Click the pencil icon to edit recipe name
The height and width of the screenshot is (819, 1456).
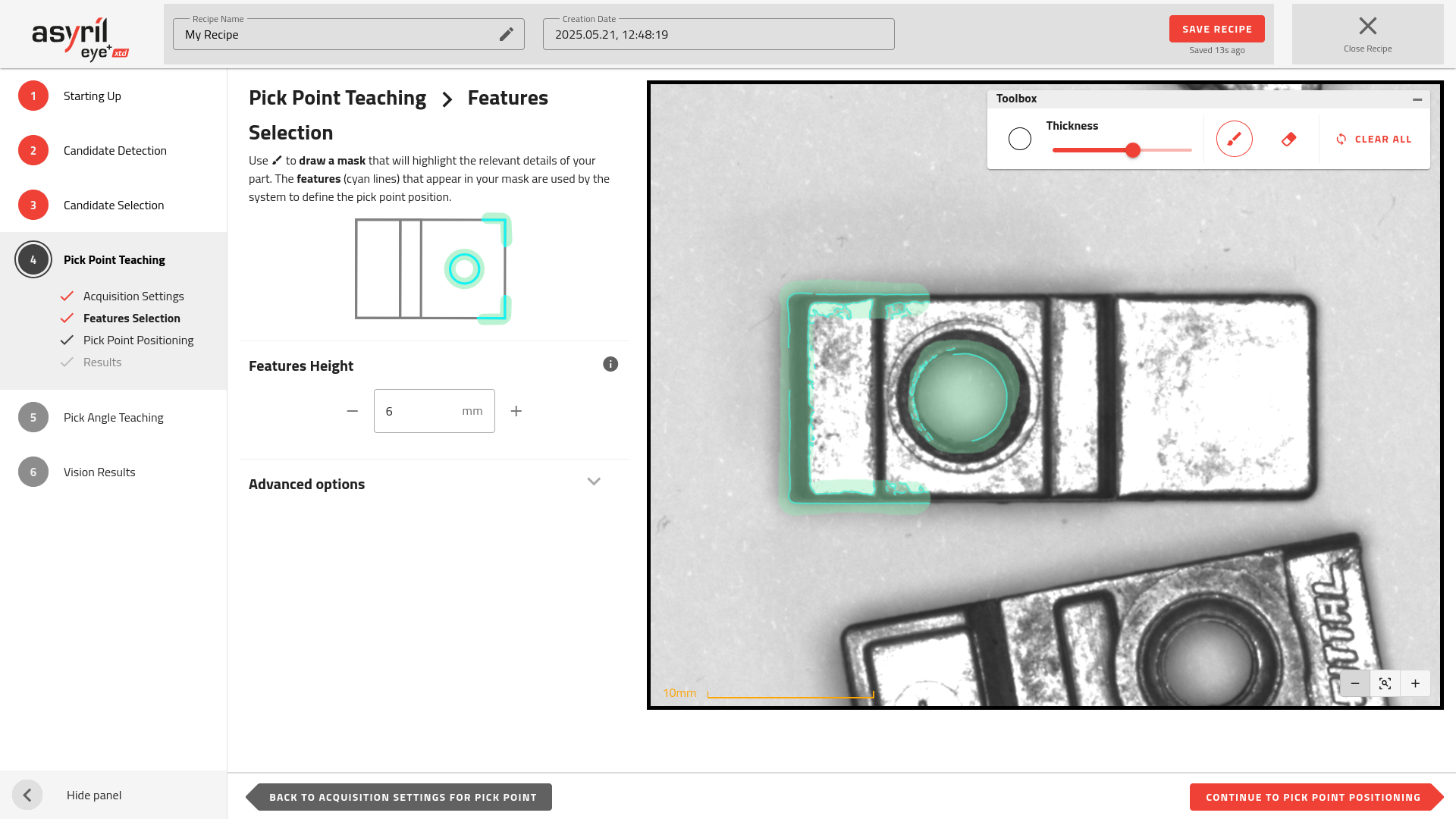tap(507, 35)
